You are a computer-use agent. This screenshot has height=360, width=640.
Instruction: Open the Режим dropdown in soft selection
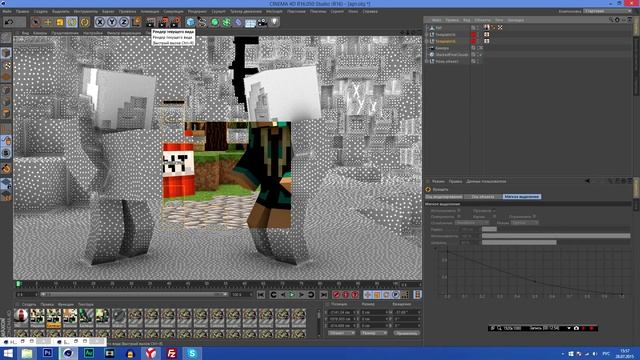pos(524,223)
